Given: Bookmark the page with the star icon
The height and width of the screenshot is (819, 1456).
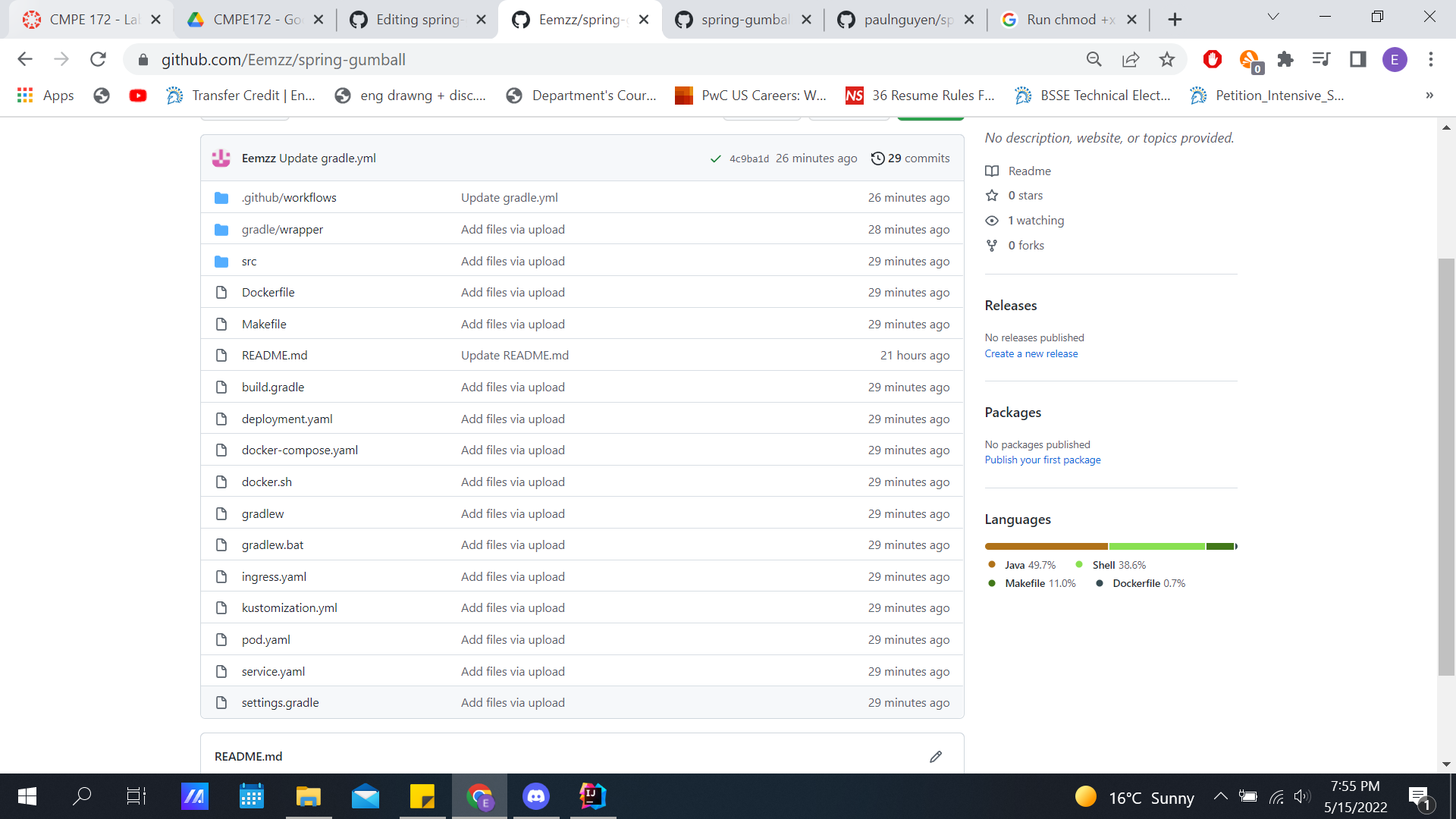Looking at the screenshot, I should pos(1167,60).
